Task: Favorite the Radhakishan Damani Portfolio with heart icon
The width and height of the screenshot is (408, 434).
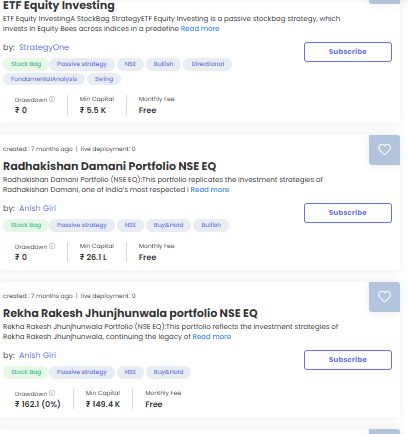Action: pyautogui.click(x=384, y=150)
